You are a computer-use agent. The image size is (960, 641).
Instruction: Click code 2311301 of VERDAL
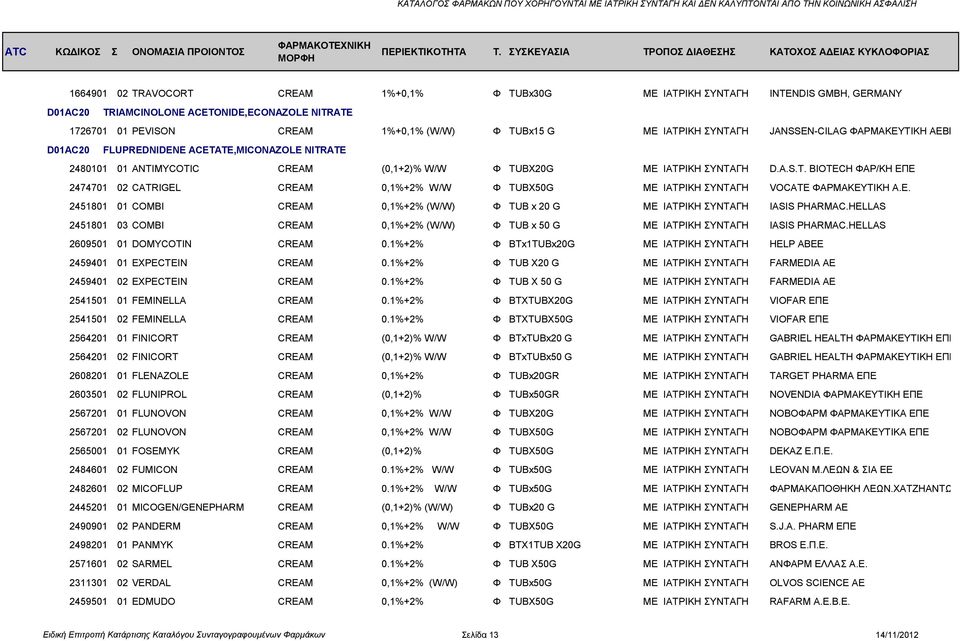coord(88,583)
